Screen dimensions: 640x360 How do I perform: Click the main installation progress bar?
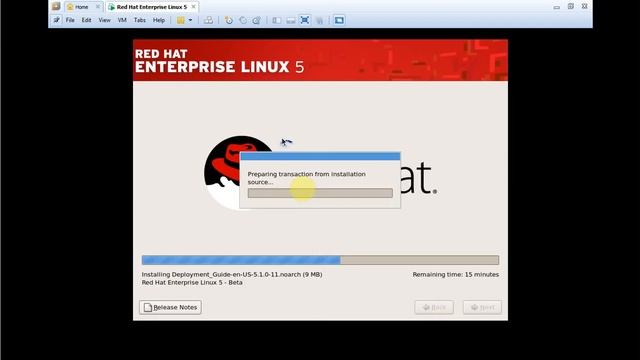[320, 260]
